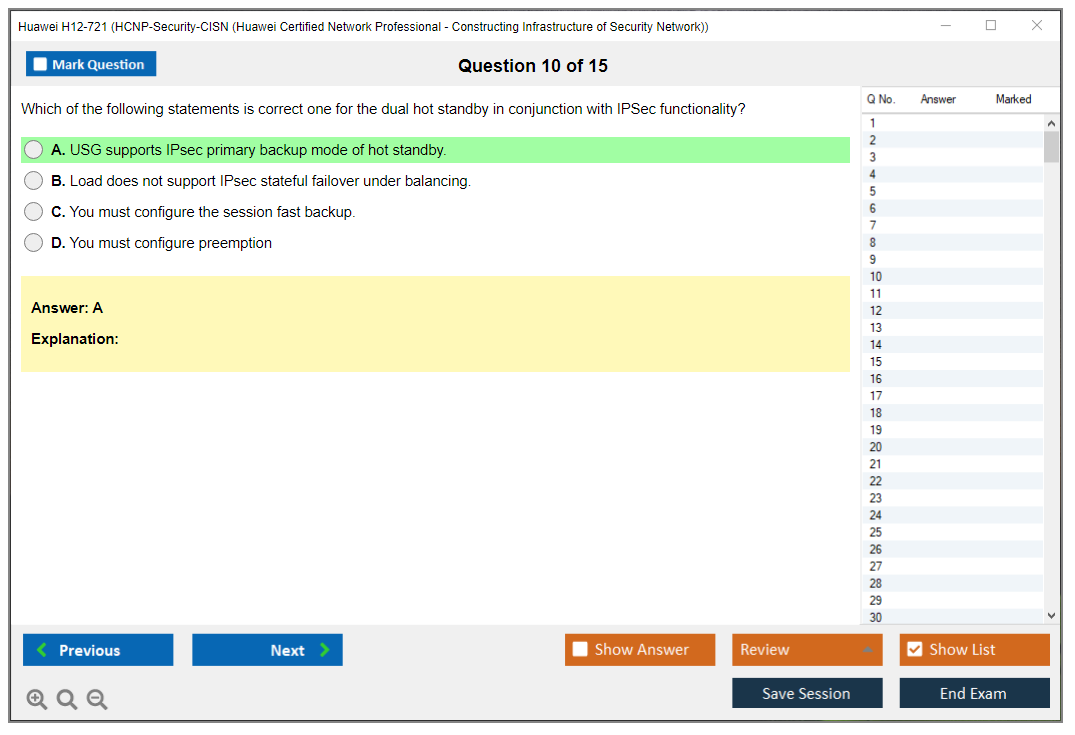This screenshot has width=1075, height=735.
Task: Advance with the Next button
Action: [267, 650]
